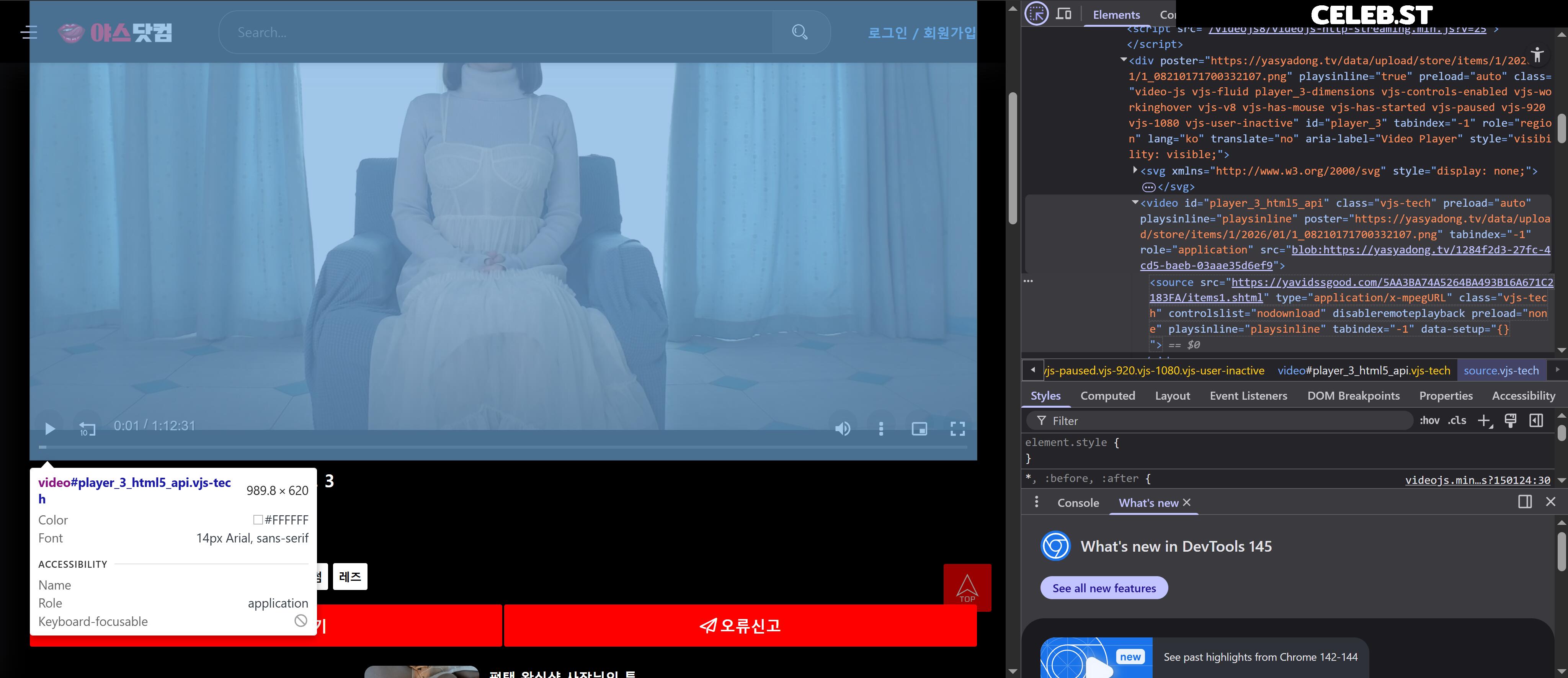Viewport: 1568px width, 678px height.
Task: Collapse the video player_3_html5_api node
Action: (1135, 202)
